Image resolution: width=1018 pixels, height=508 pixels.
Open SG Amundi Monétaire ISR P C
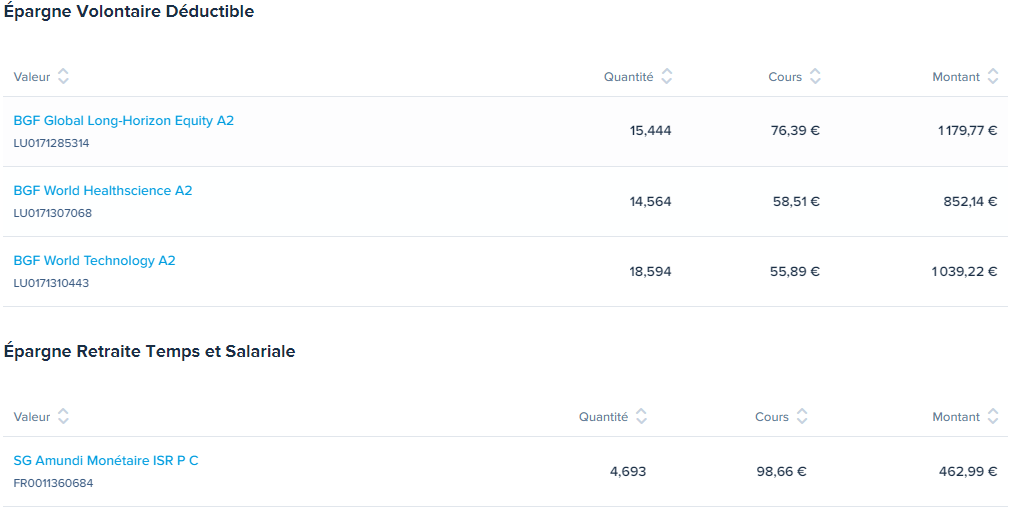click(x=106, y=461)
